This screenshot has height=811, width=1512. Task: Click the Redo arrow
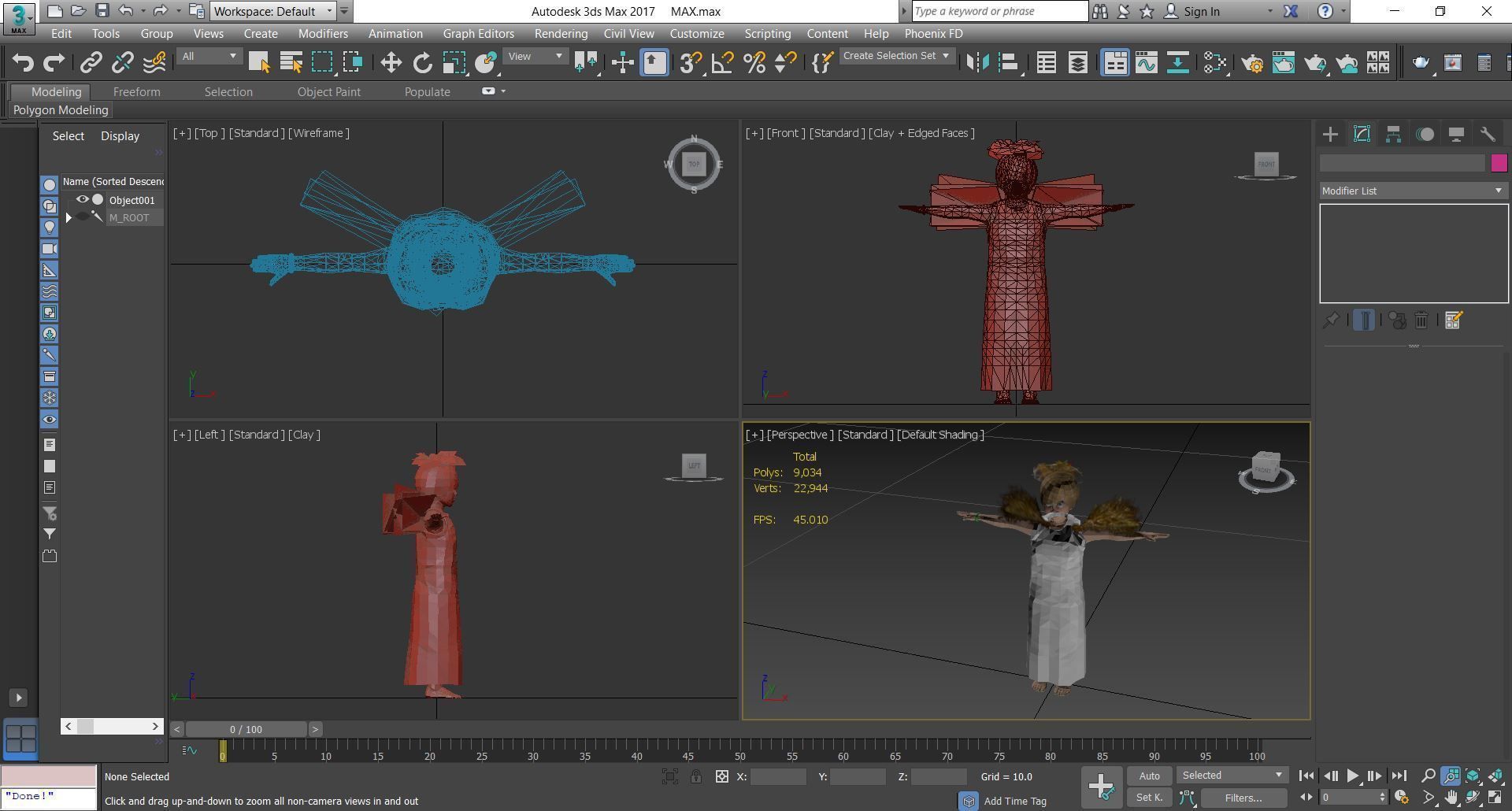(54, 63)
